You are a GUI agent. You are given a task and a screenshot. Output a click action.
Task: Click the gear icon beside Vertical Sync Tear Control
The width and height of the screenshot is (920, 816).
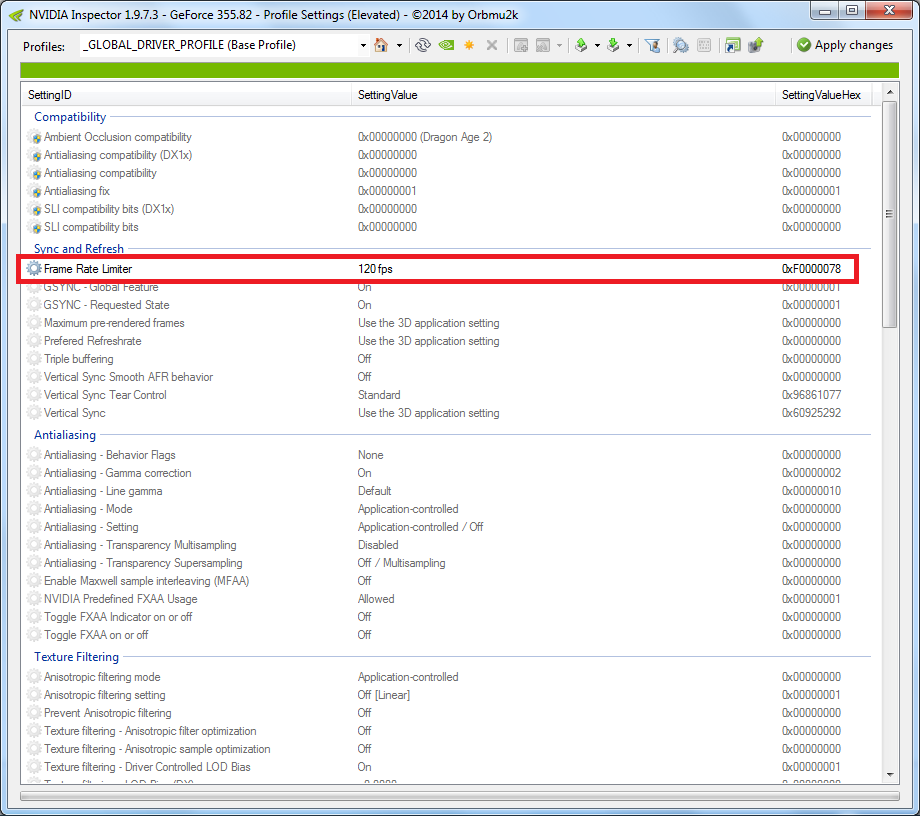[x=35, y=395]
